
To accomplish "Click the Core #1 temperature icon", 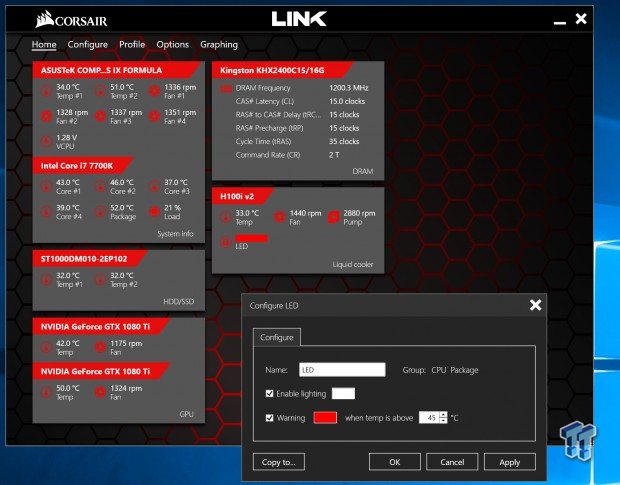I will point(46,187).
